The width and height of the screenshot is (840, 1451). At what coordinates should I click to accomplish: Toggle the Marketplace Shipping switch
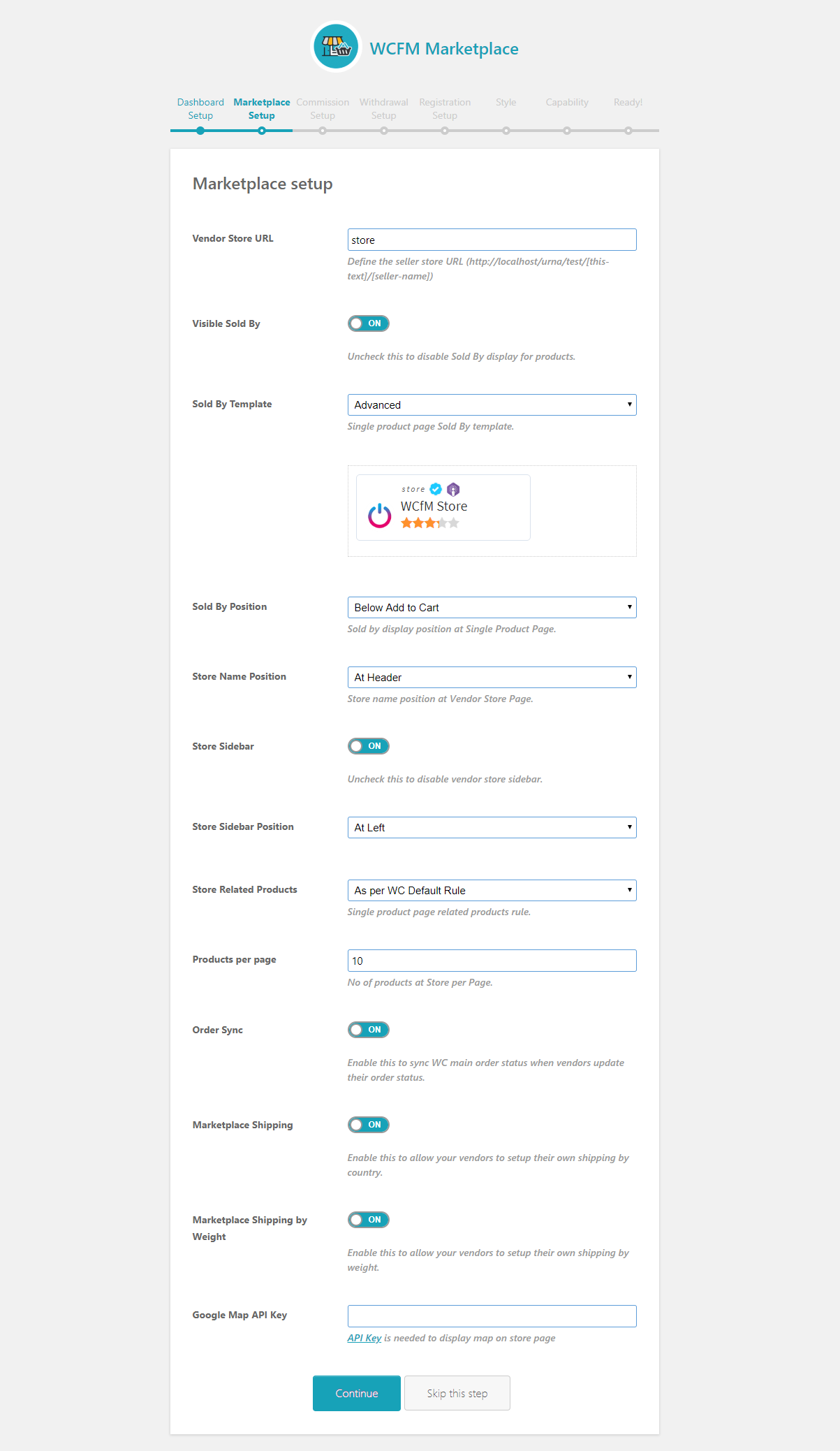tap(369, 1125)
